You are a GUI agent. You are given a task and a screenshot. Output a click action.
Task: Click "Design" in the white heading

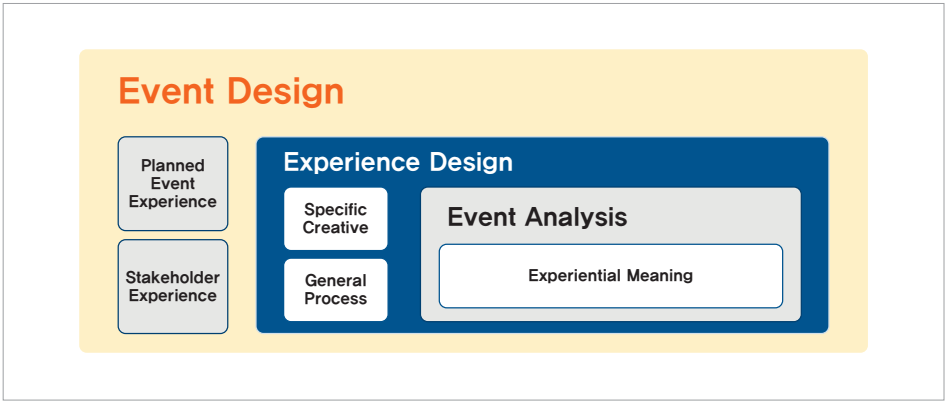(x=470, y=162)
